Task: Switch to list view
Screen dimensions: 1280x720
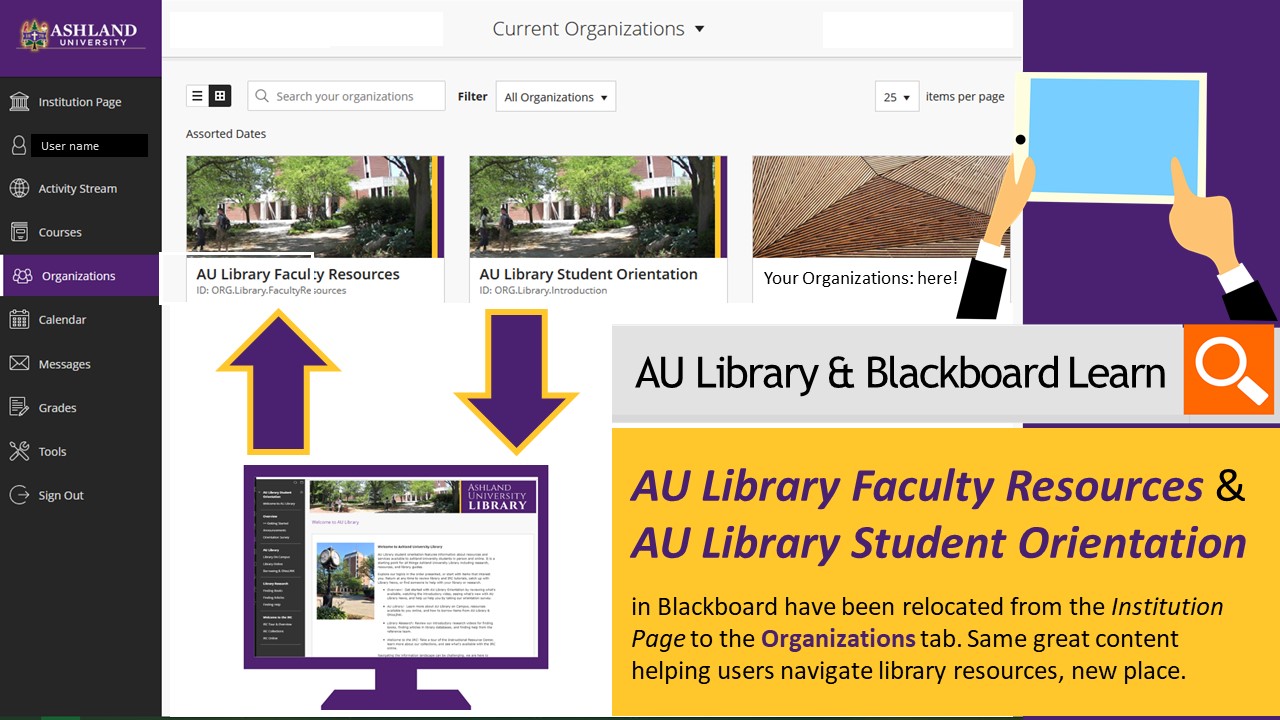Action: click(x=197, y=96)
